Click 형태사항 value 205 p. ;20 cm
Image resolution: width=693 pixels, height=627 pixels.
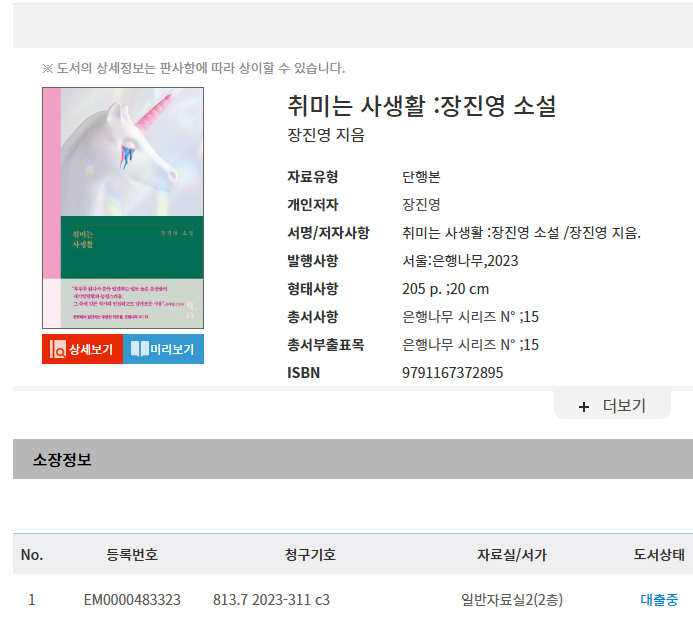(446, 289)
